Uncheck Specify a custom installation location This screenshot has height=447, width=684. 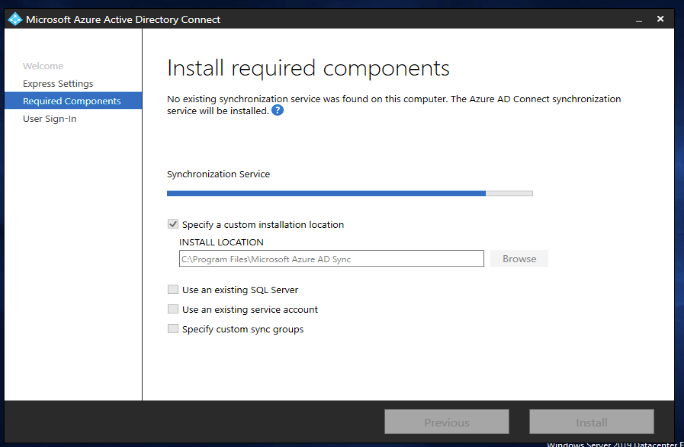[173, 224]
